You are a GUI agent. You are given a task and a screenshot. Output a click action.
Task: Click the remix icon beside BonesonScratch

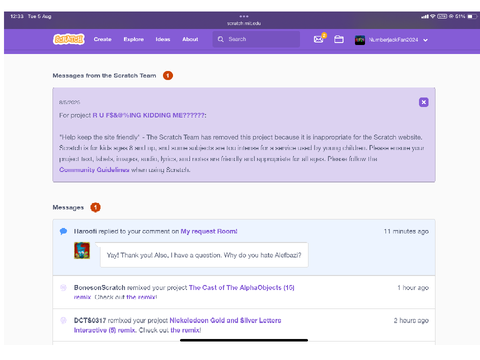pos(63,287)
